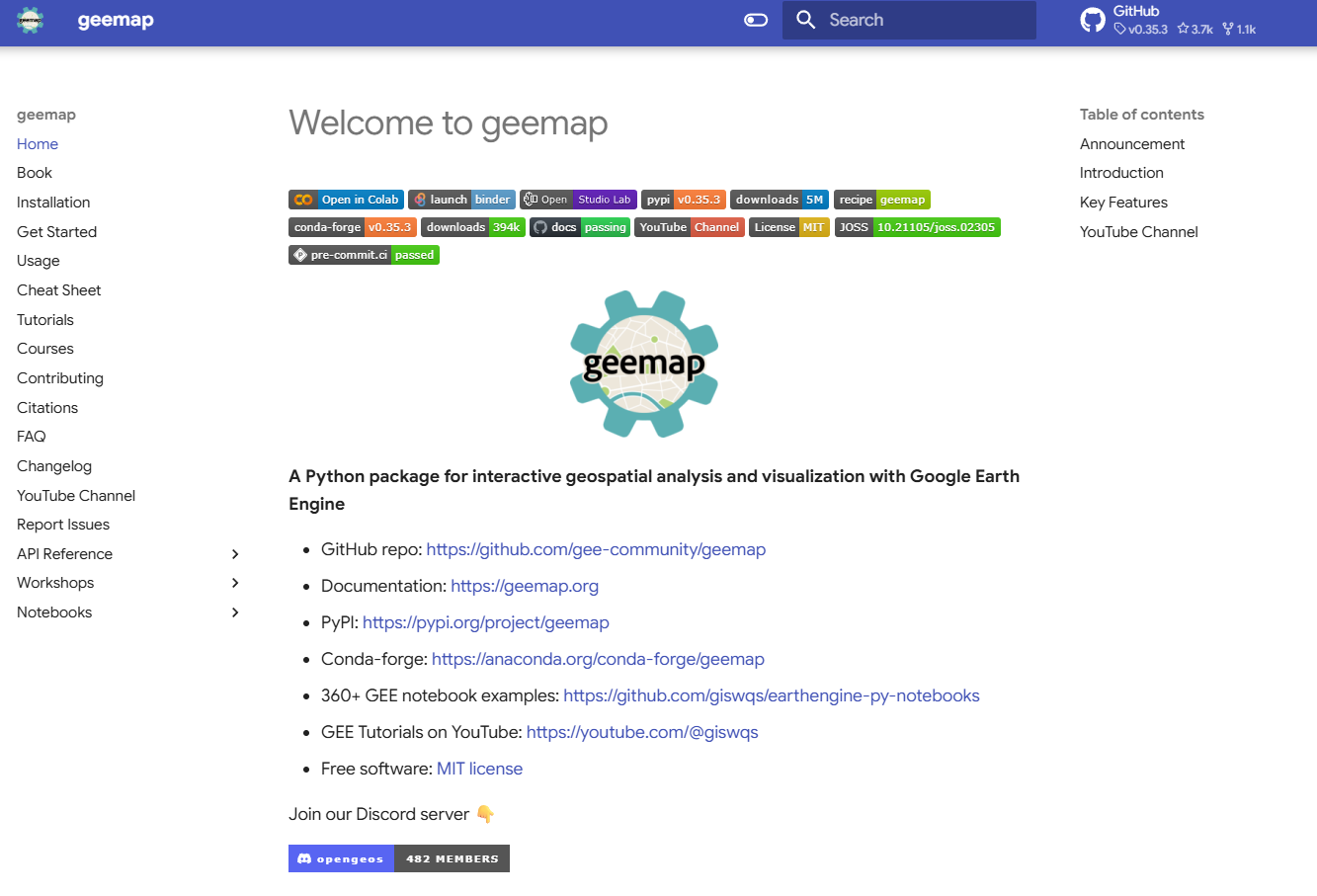This screenshot has width=1317, height=896.
Task: Click the geemap site title in header
Action: point(116,20)
